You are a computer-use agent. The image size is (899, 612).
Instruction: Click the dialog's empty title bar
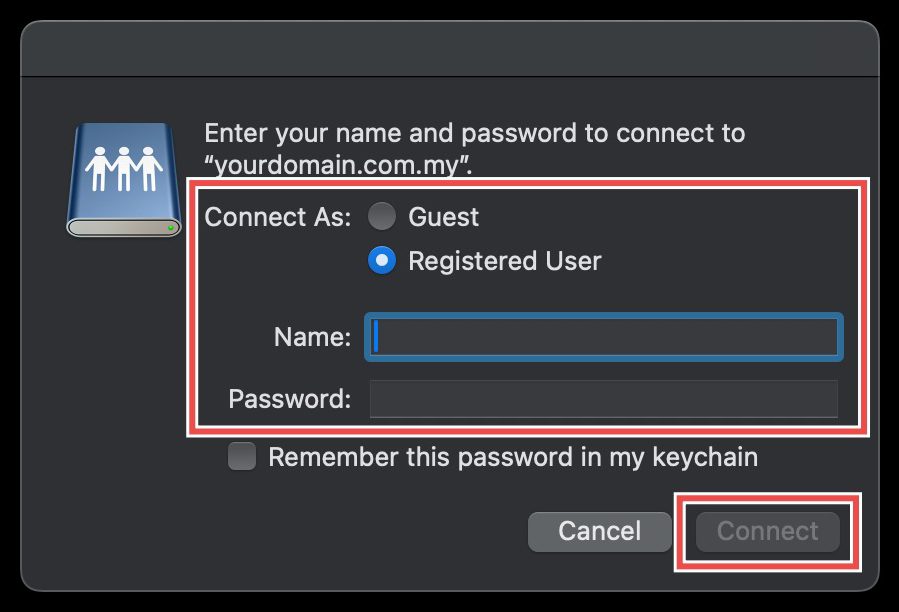pyautogui.click(x=449, y=48)
